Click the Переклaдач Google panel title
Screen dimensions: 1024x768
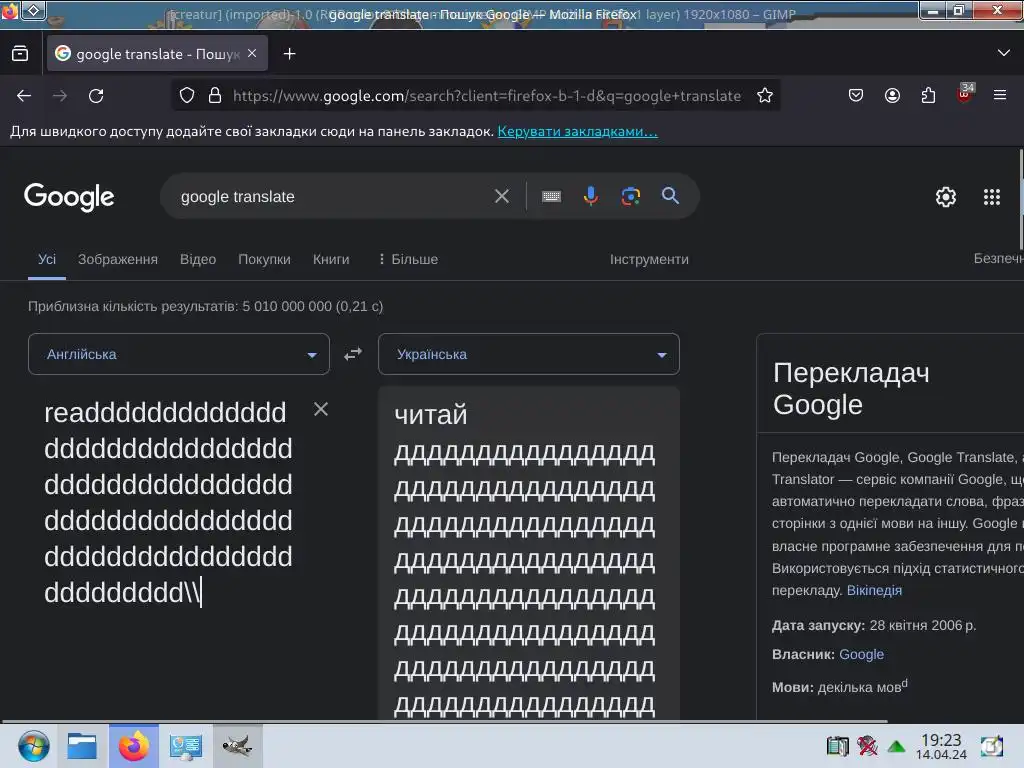tap(851, 389)
